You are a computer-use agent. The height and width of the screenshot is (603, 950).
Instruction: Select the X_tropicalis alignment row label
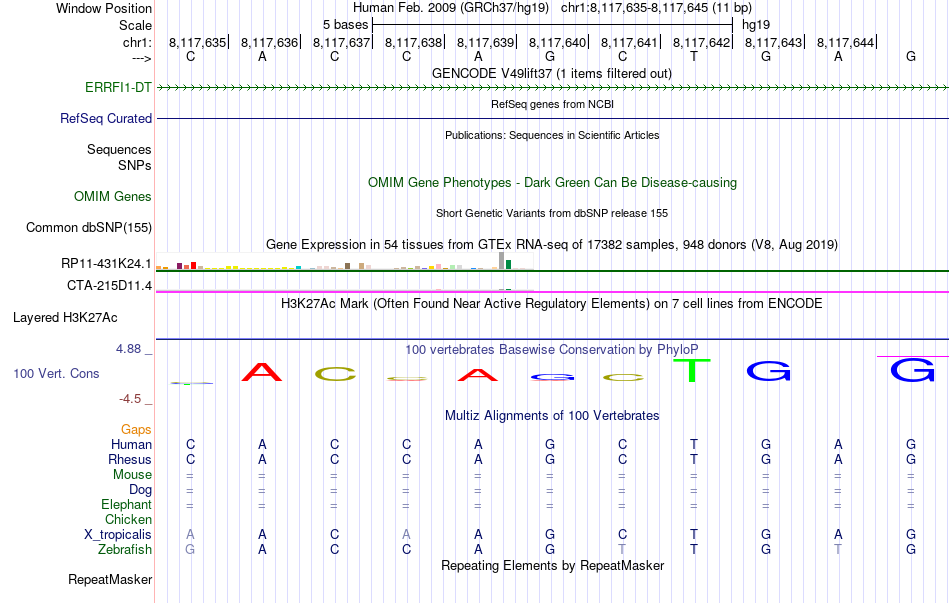coord(118,535)
